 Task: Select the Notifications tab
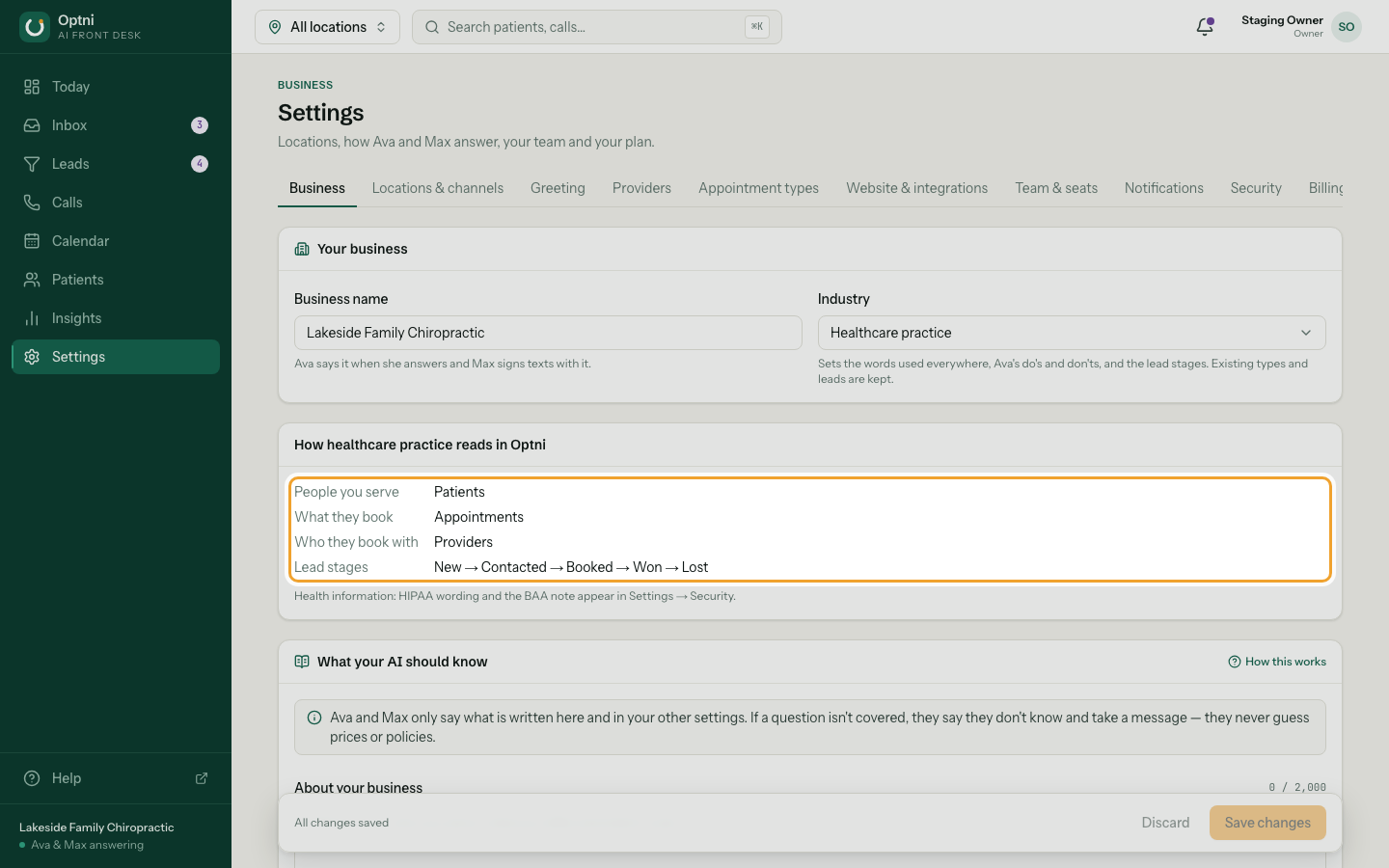1164,188
